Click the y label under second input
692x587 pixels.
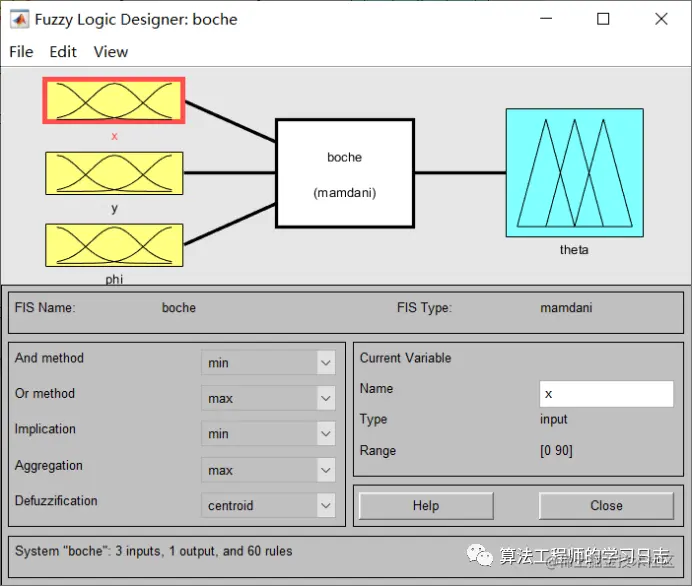tap(114, 208)
